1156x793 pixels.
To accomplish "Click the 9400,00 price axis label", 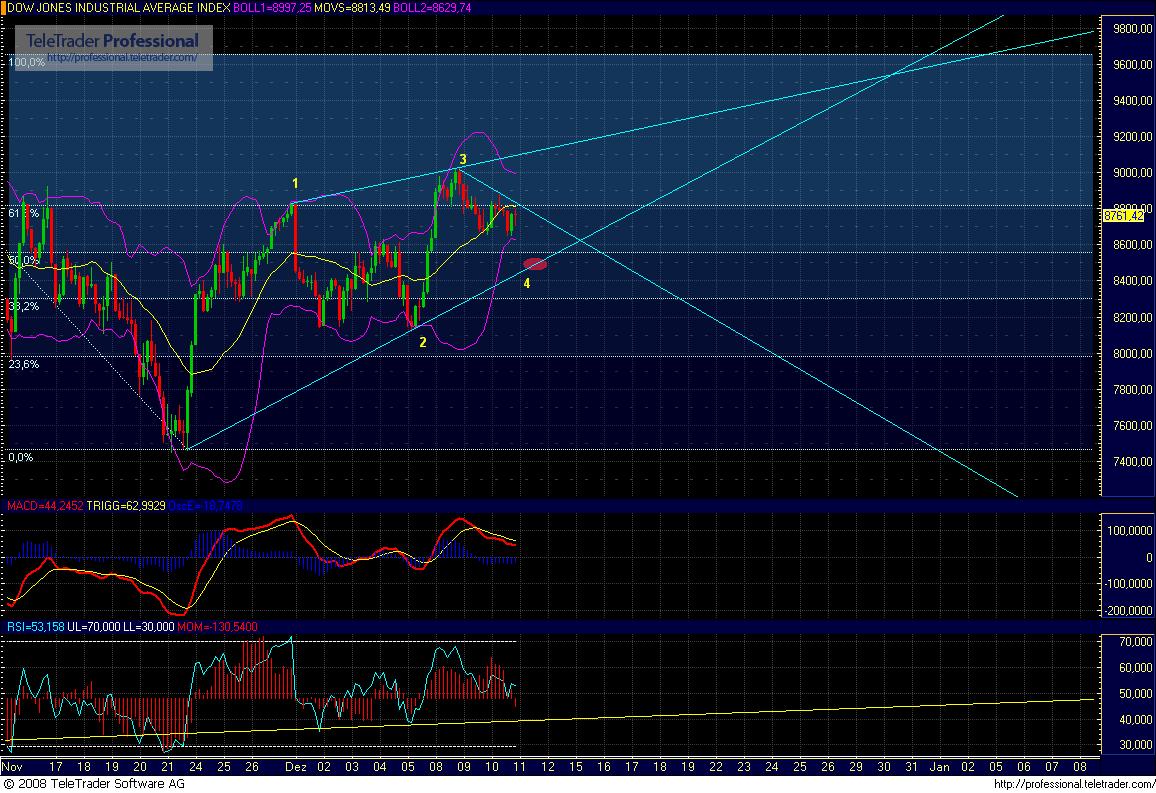I will point(1132,101).
